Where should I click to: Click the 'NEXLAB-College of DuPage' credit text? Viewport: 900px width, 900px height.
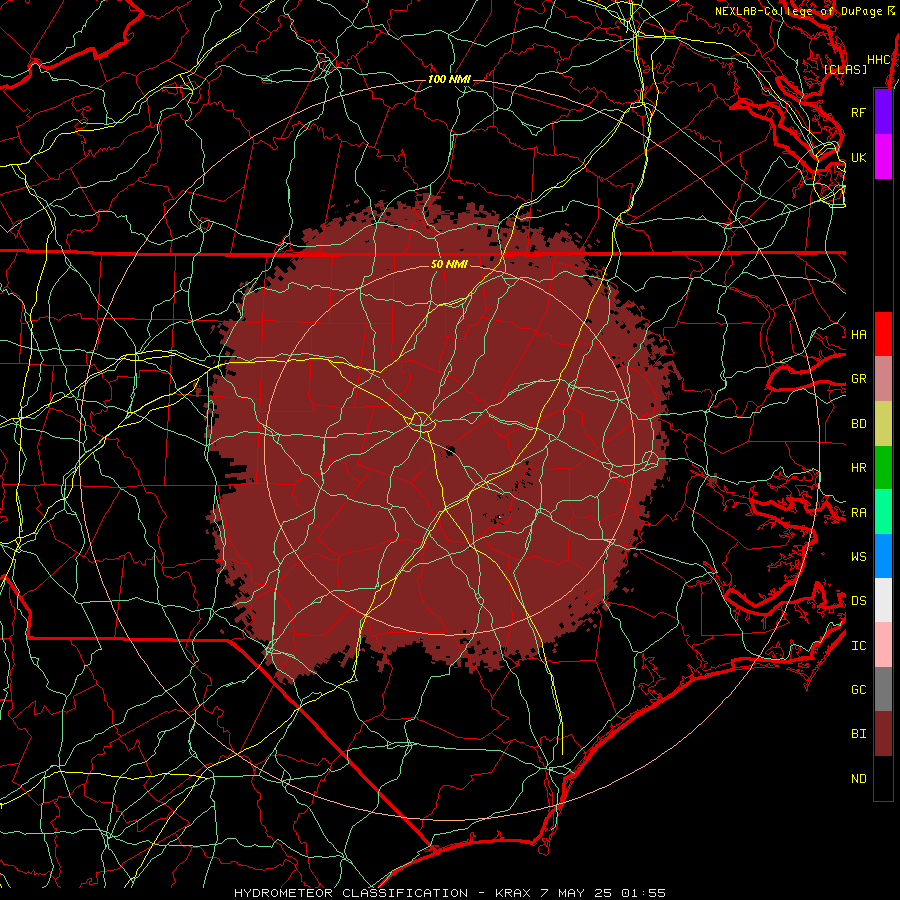[x=798, y=11]
